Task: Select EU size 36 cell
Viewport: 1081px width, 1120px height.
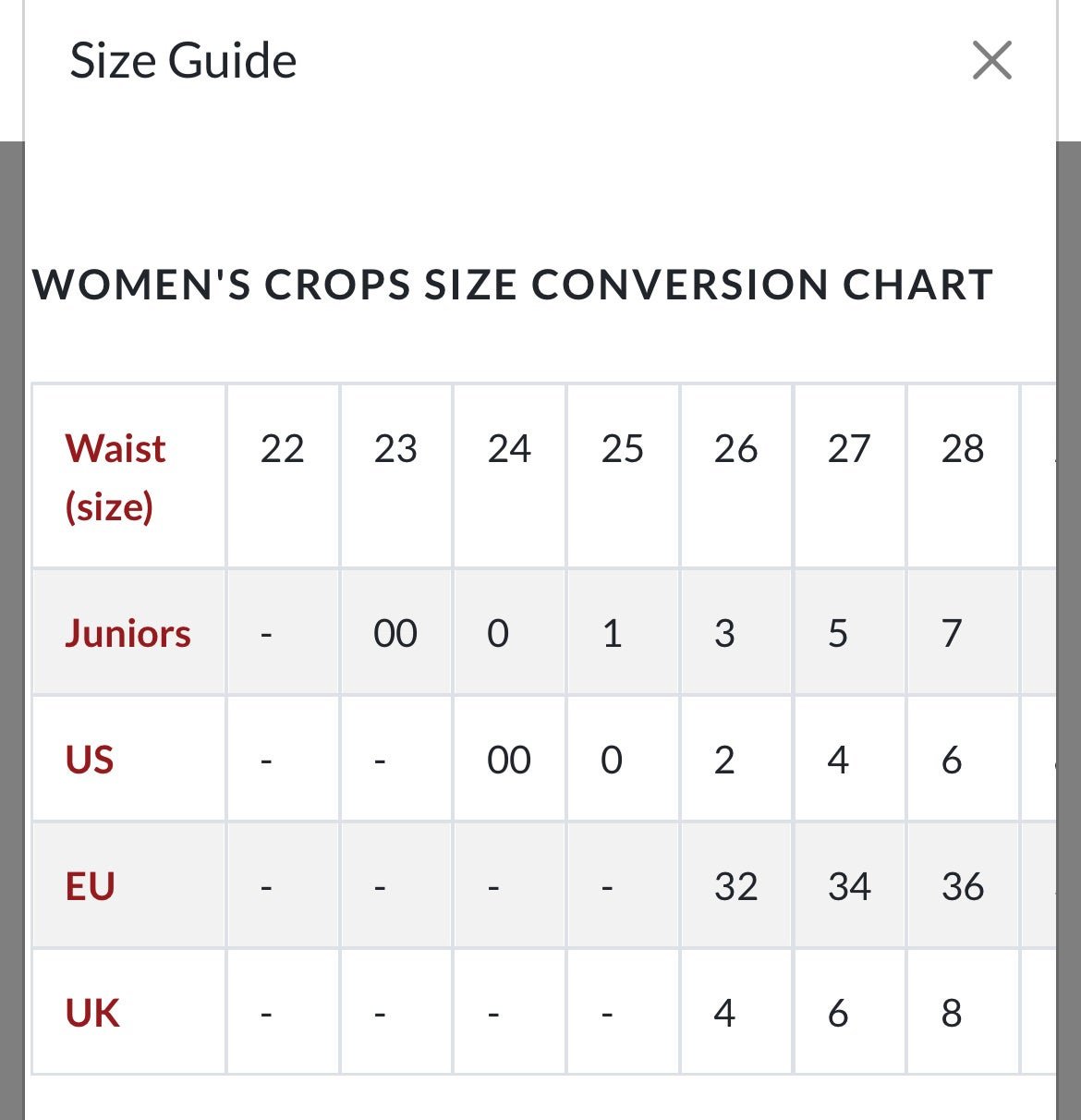Action: click(963, 886)
